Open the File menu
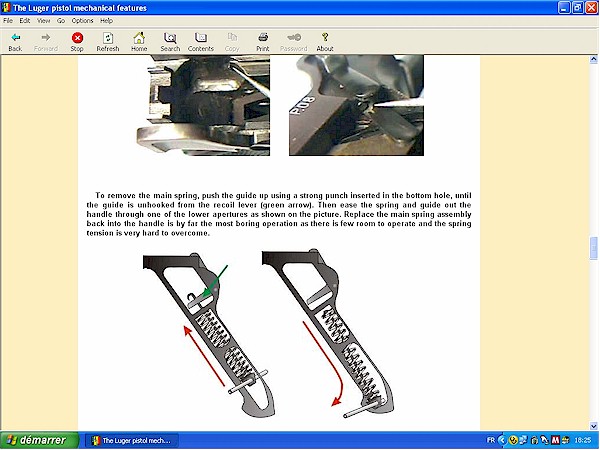Viewport: 600px width, 450px height. coord(8,21)
